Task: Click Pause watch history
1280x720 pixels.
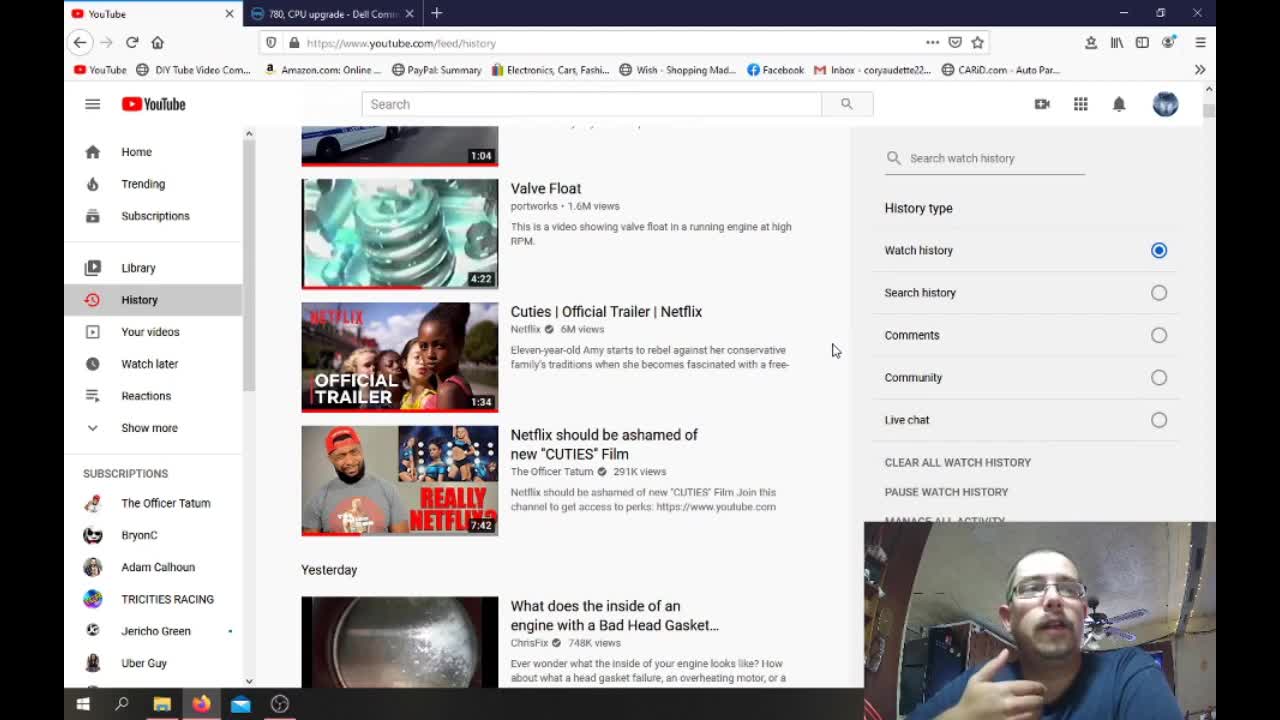Action: point(946,492)
